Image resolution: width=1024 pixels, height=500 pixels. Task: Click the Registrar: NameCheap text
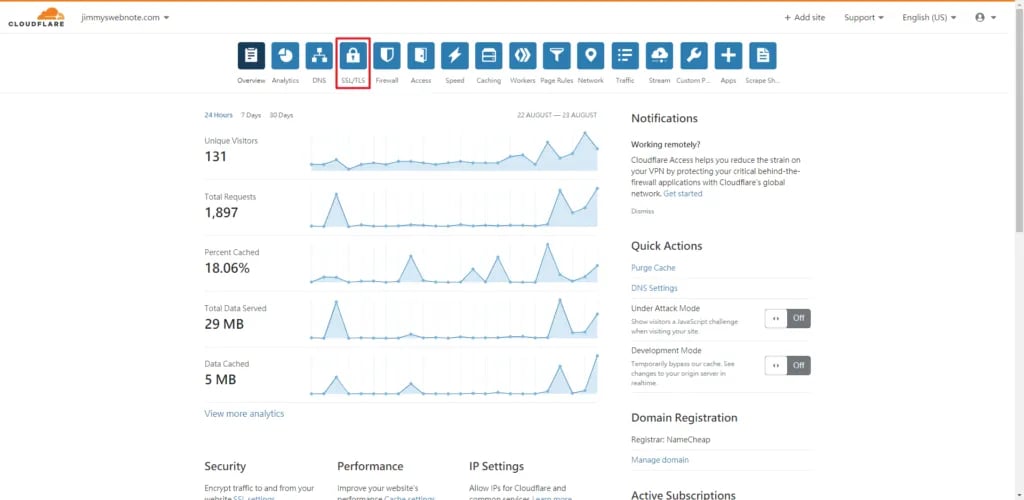(x=671, y=439)
